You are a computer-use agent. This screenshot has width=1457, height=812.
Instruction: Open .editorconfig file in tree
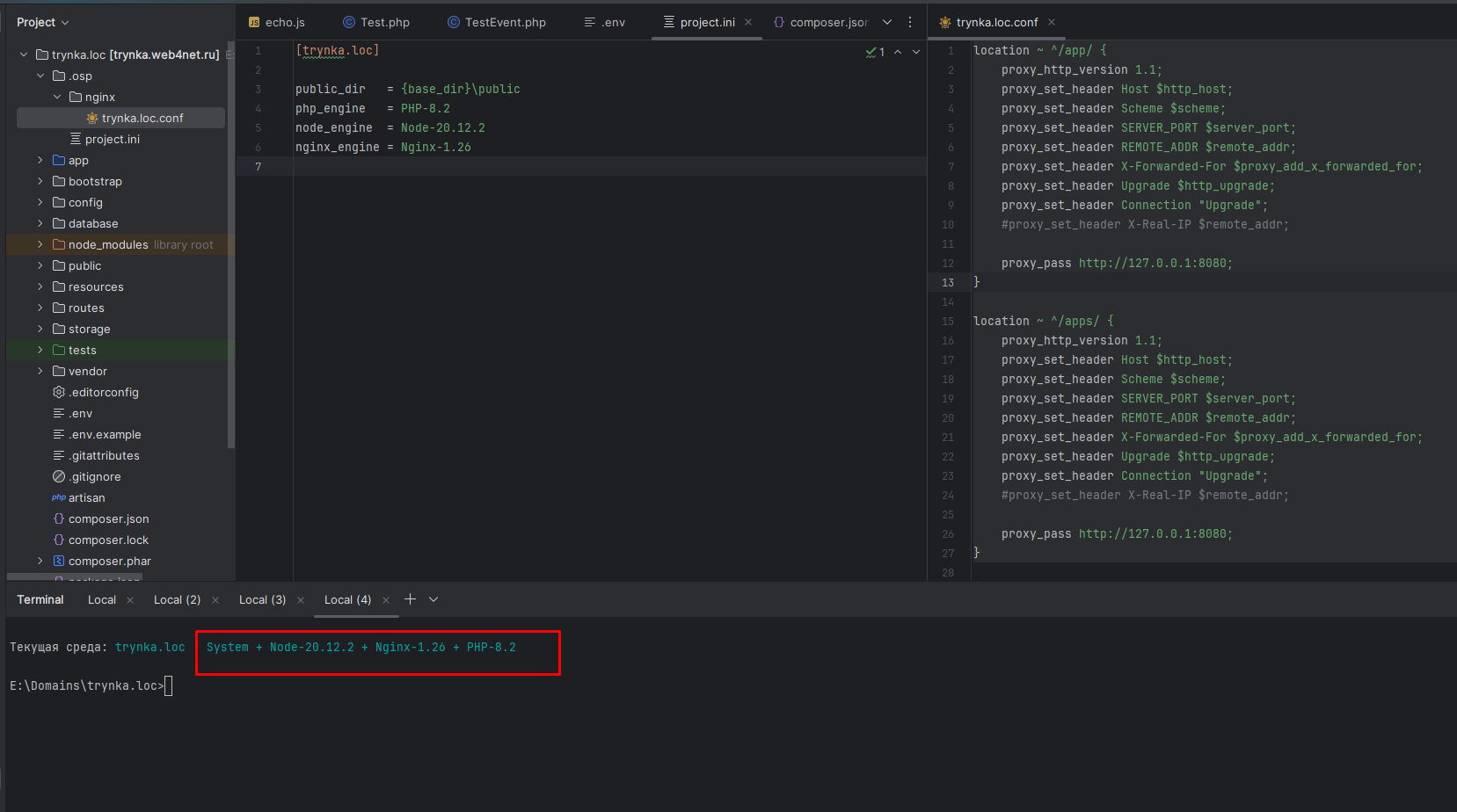(x=104, y=392)
